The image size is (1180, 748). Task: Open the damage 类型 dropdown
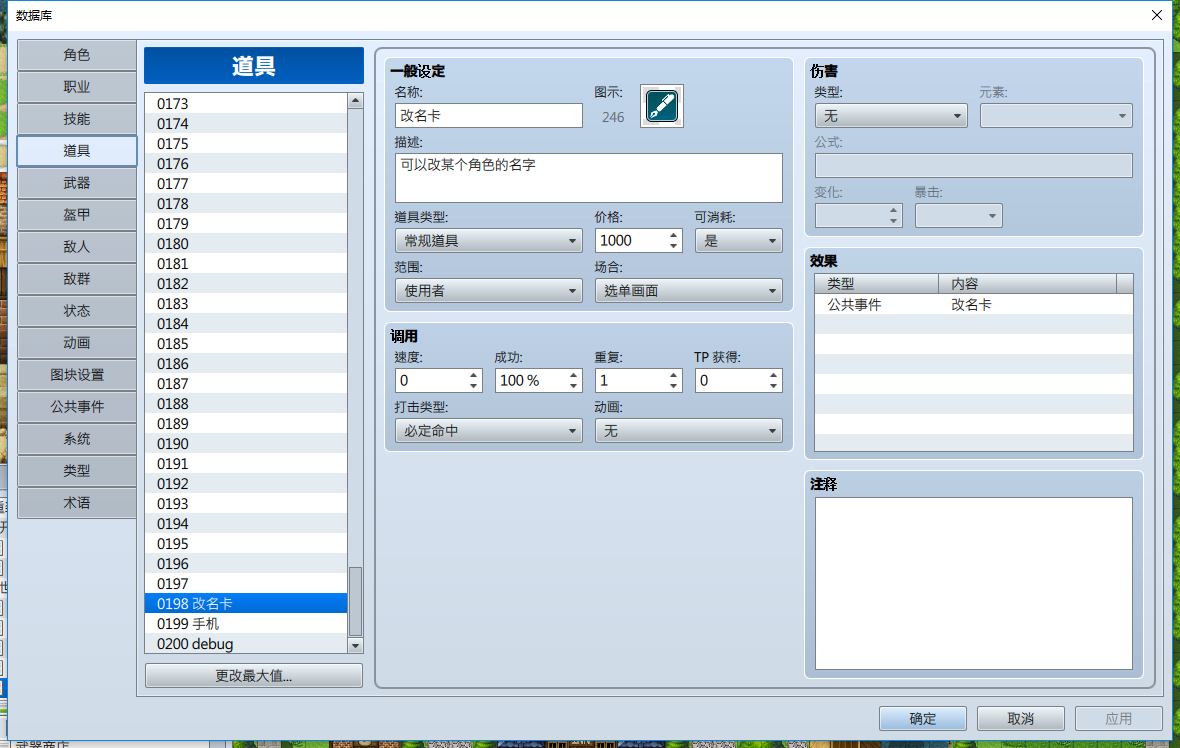[x=891, y=116]
